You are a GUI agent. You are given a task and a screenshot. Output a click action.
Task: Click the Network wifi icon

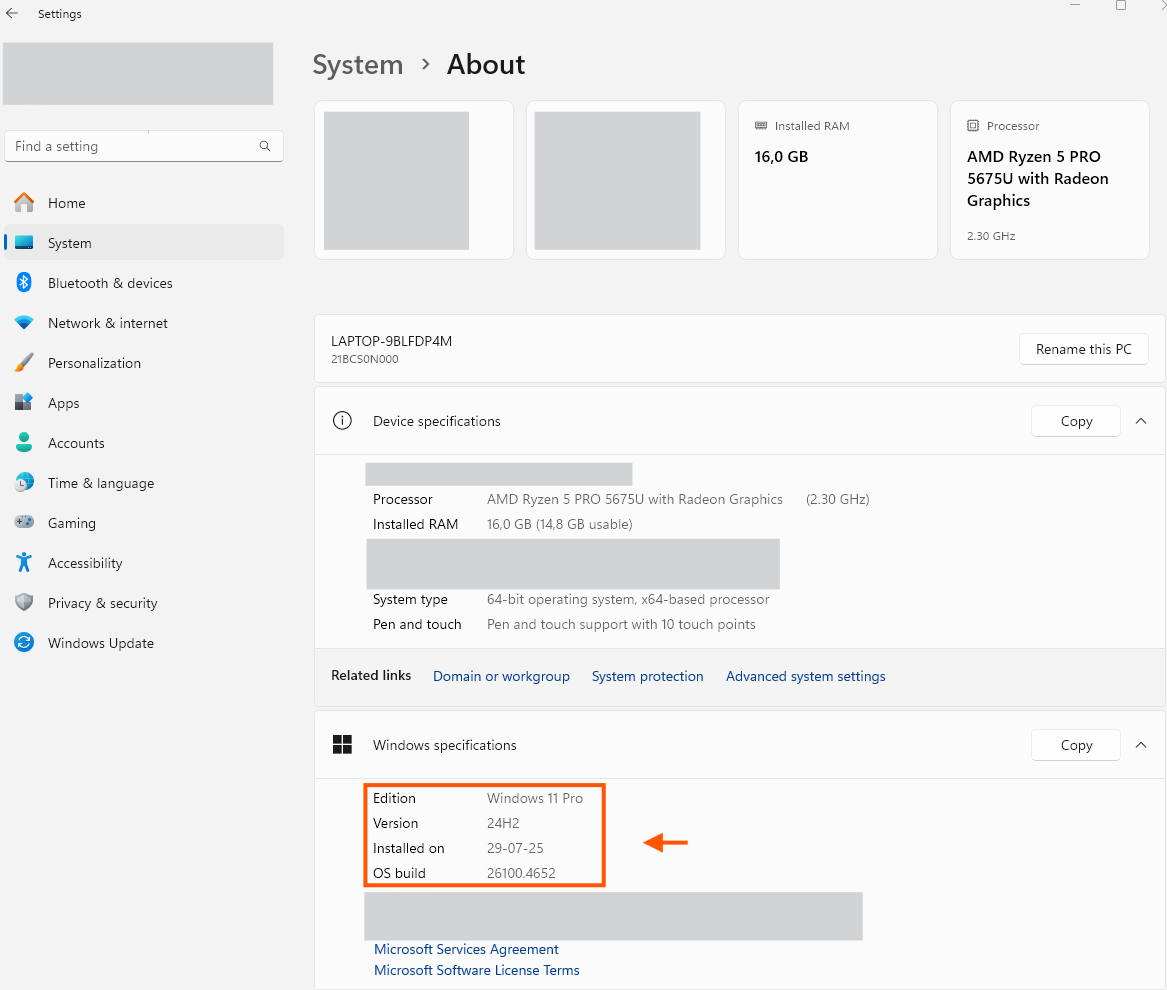(x=24, y=322)
